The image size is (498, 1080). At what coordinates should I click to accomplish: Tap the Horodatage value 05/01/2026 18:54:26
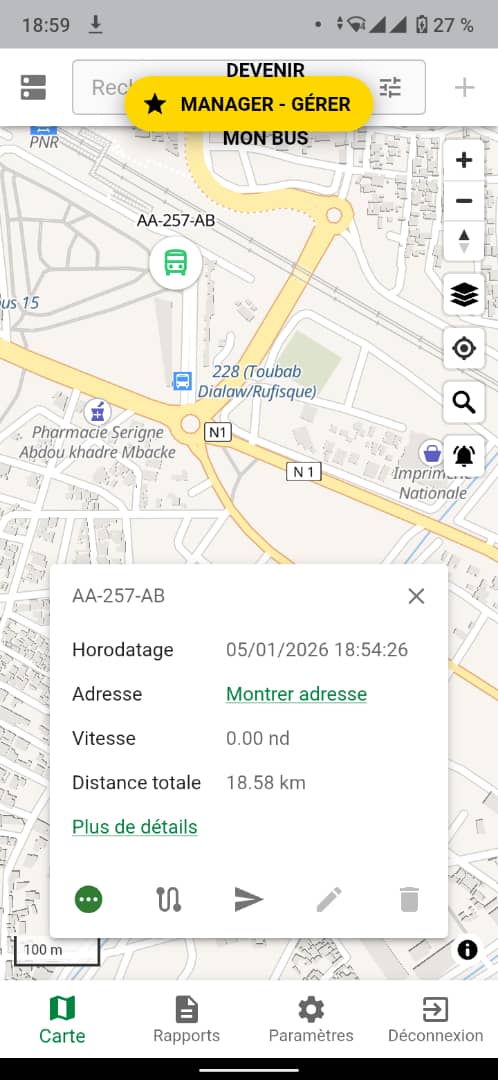317,650
